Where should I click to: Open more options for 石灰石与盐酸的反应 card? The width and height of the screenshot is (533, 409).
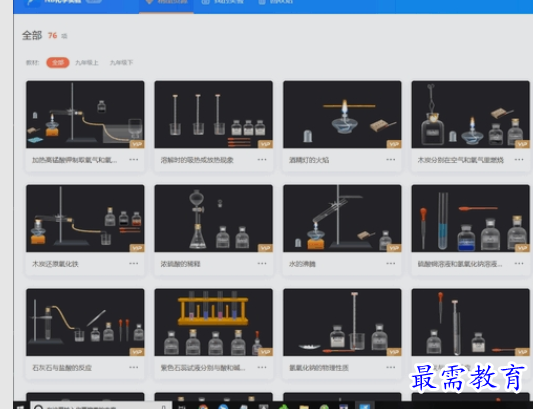pos(134,367)
